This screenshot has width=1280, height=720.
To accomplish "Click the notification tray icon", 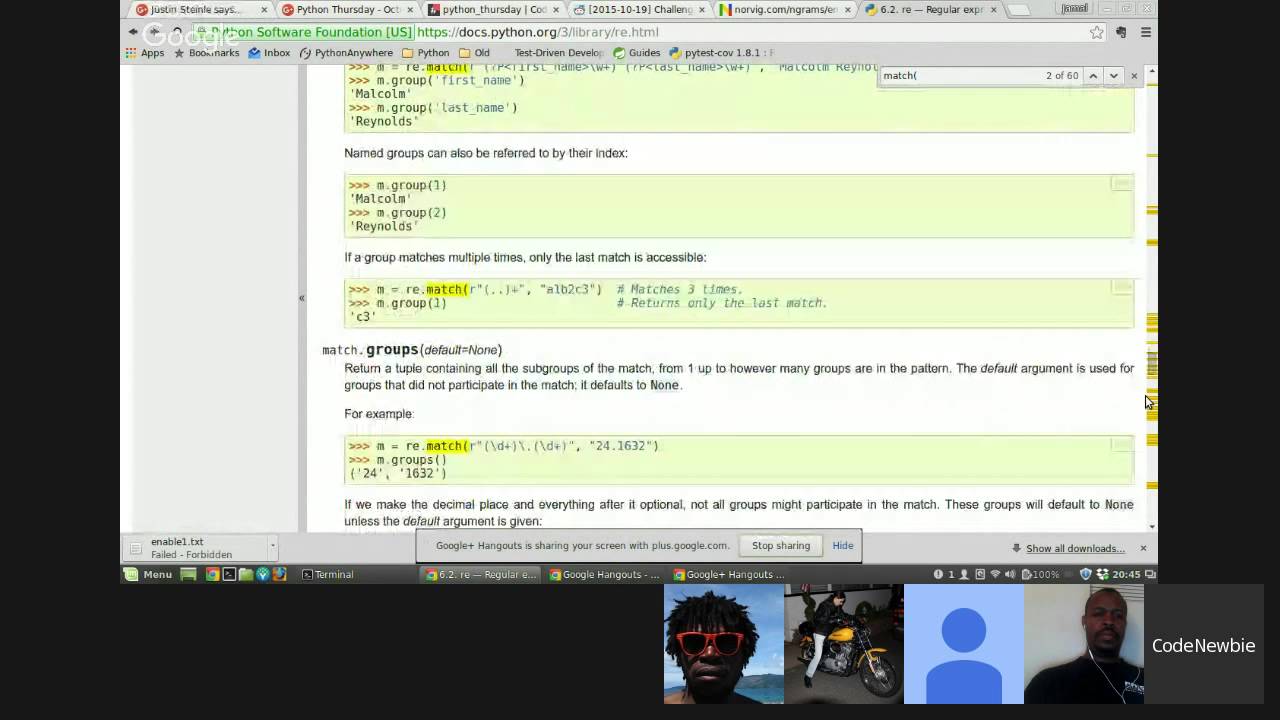I will click(x=938, y=574).
